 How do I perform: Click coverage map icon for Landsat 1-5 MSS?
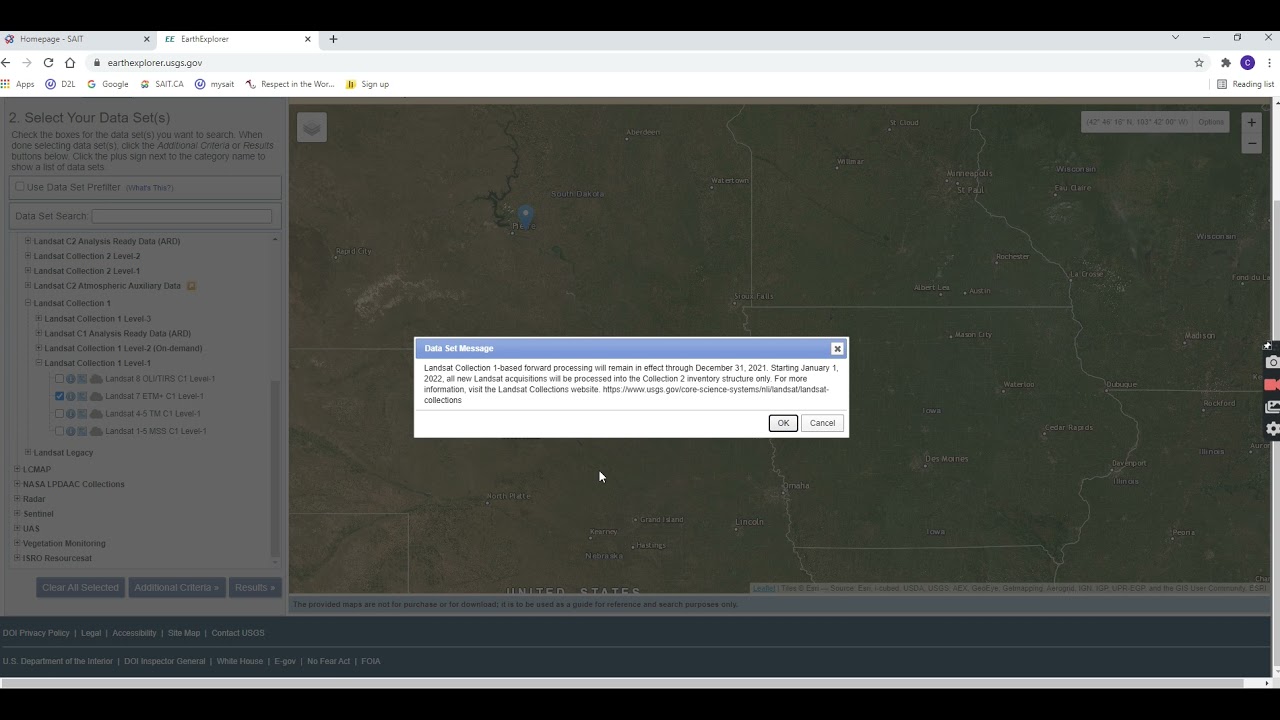83,431
